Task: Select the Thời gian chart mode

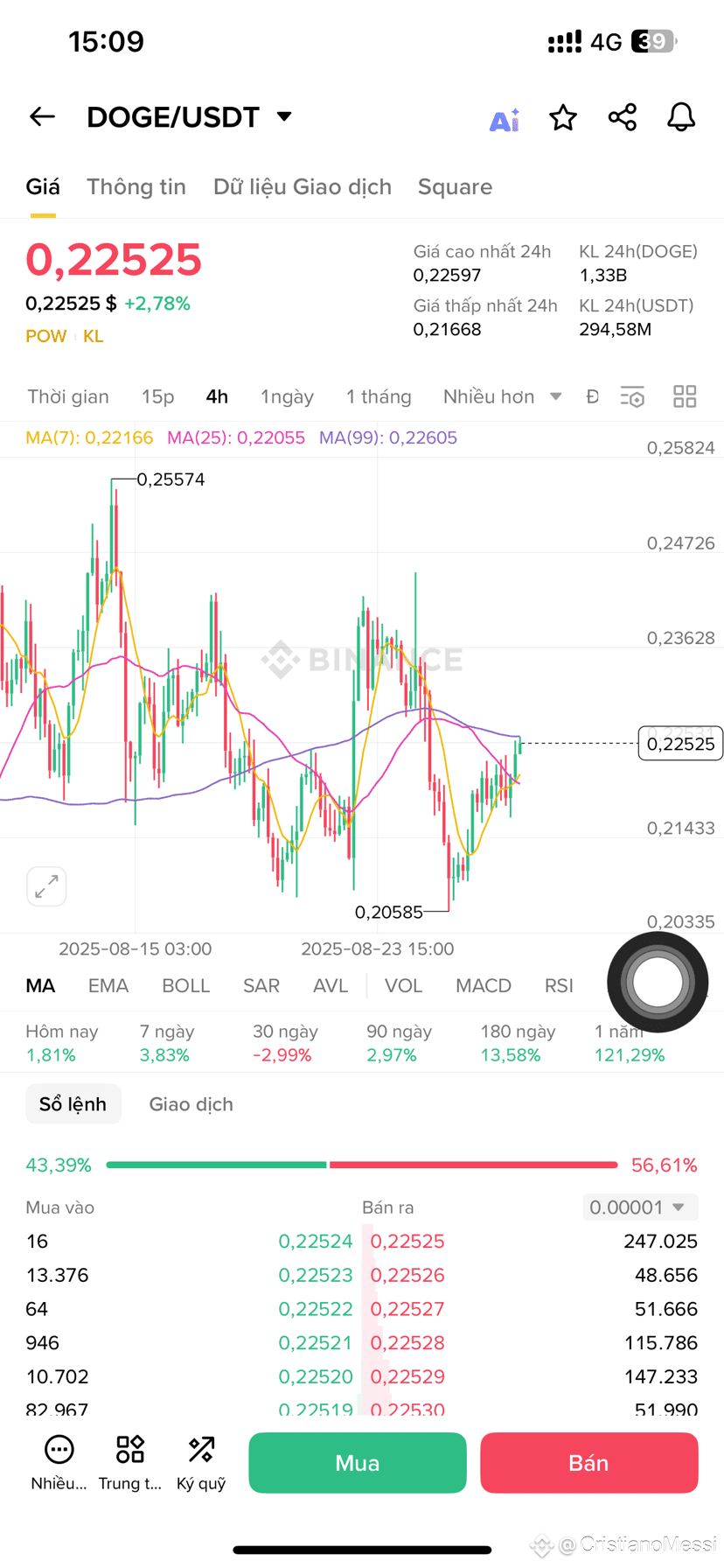Action: pos(68,396)
